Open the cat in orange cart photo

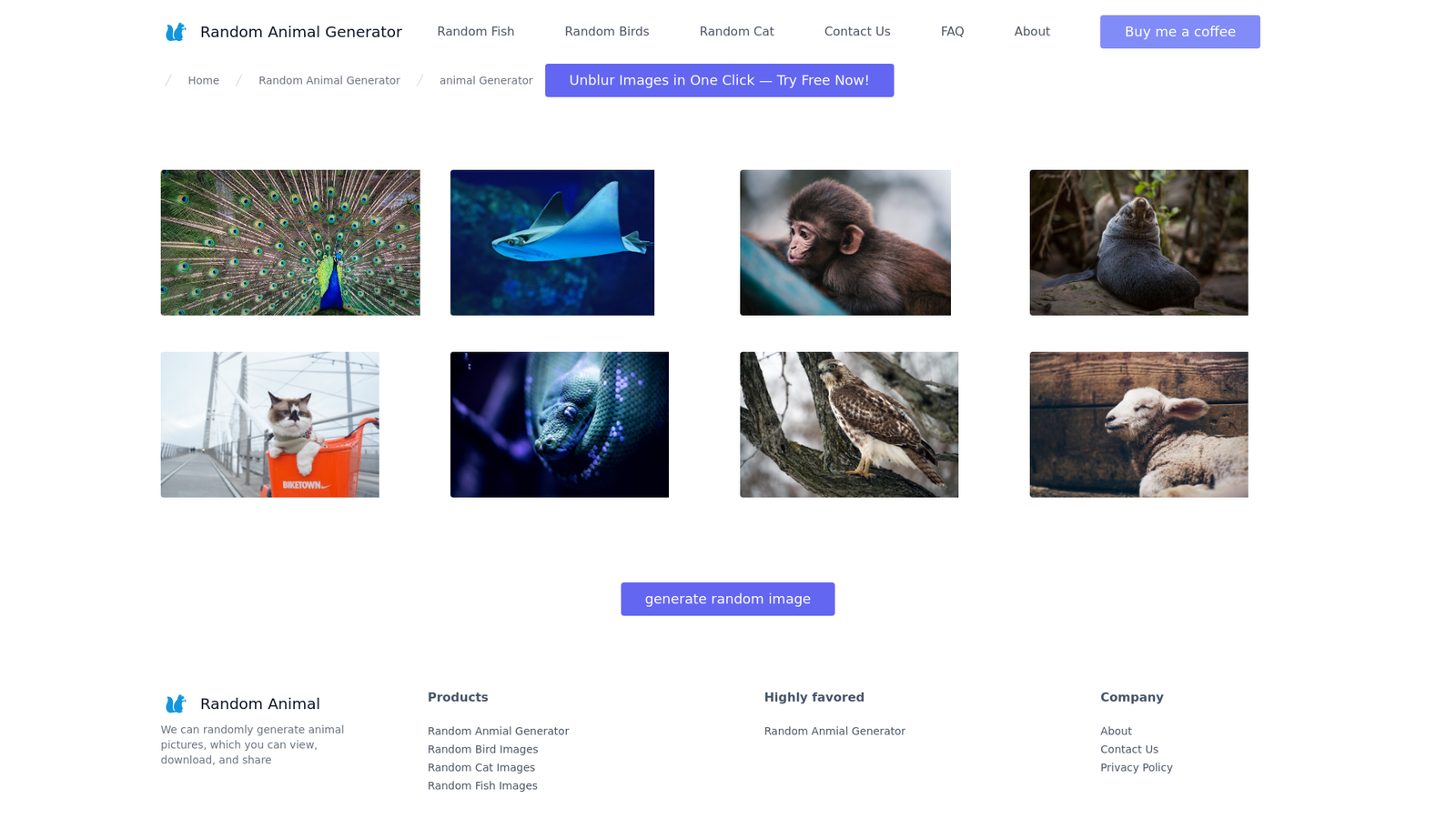click(270, 425)
